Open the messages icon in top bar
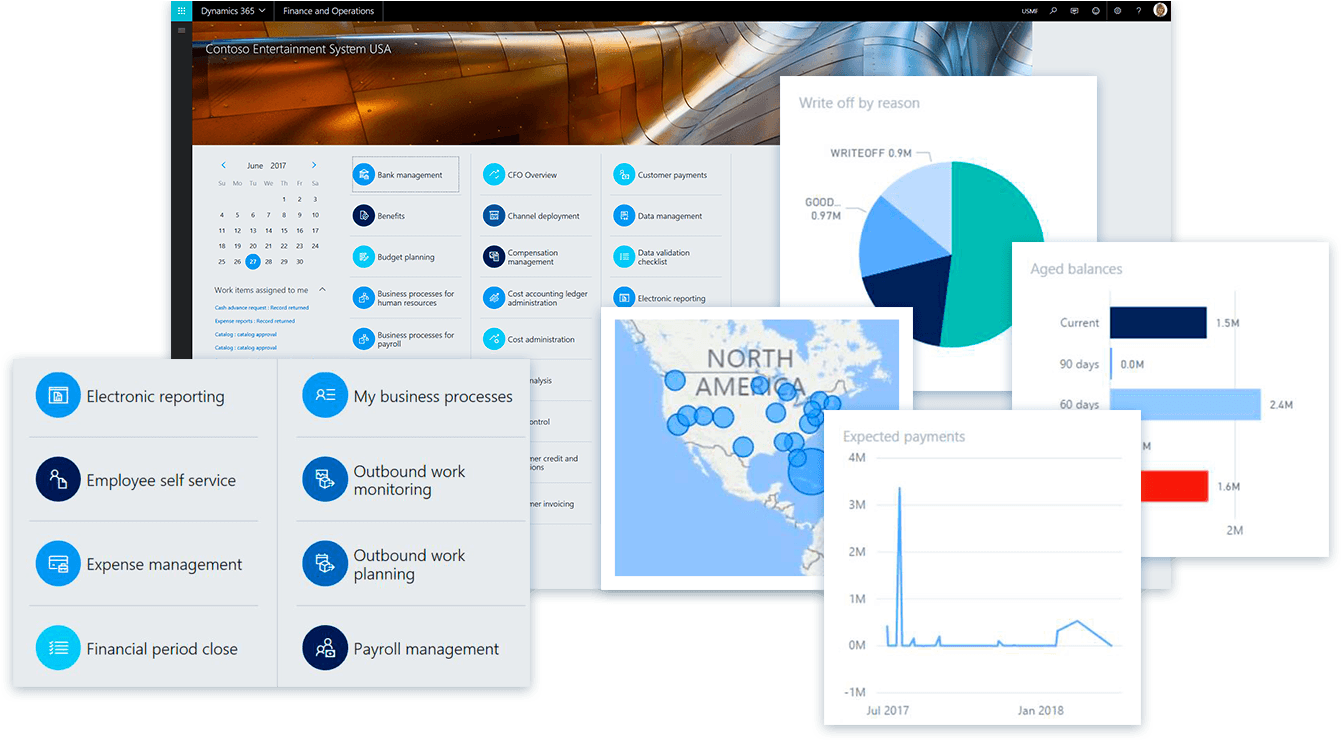Image resolution: width=1341 pixels, height=740 pixels. [1075, 11]
